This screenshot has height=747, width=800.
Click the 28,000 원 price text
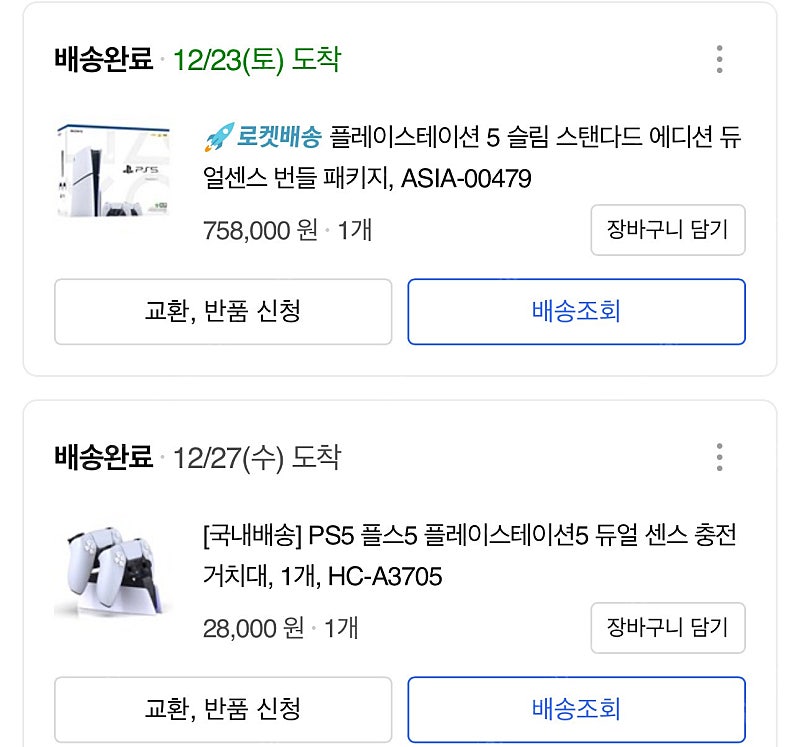(x=253, y=629)
